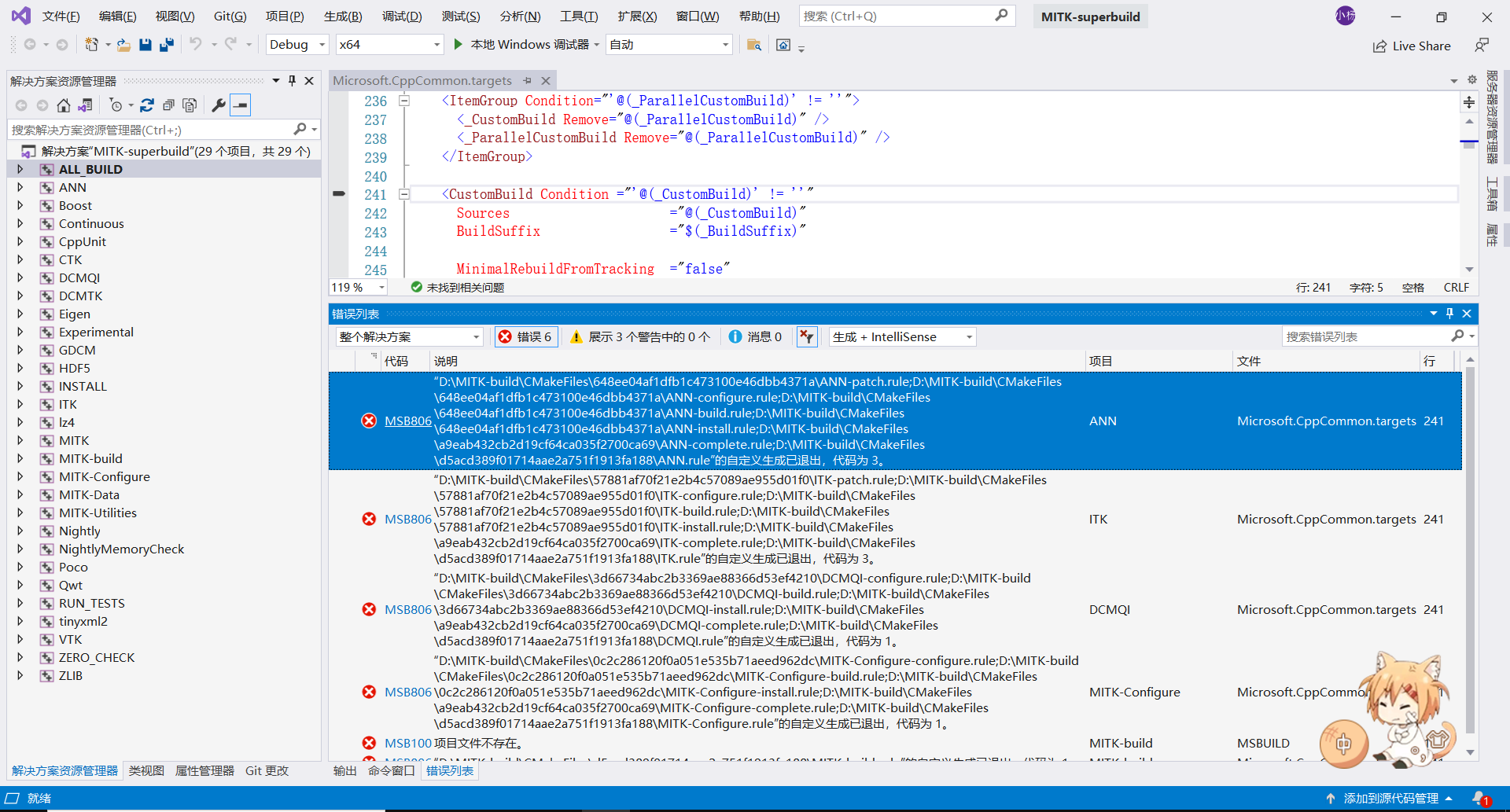Screen dimensions: 1510x812
Task: Toggle the Errors 6 filter button
Action: coord(527,337)
